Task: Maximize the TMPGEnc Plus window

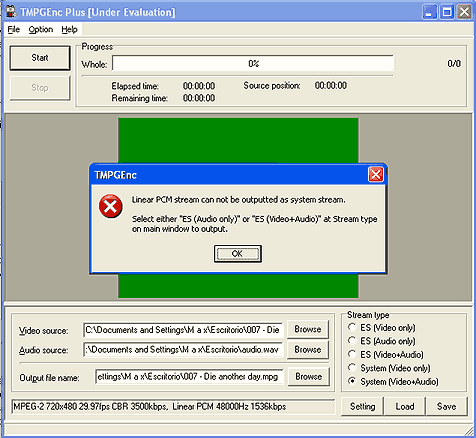Action: [447, 12]
